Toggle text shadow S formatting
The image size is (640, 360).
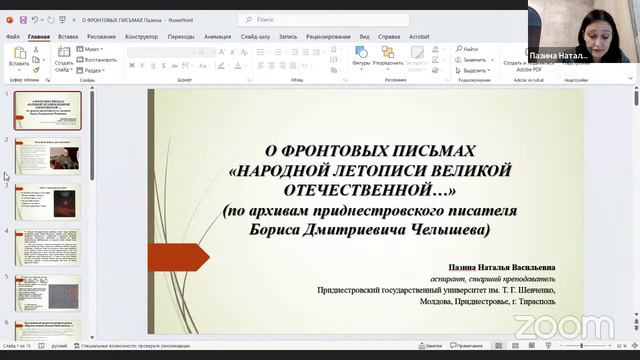click(x=163, y=66)
